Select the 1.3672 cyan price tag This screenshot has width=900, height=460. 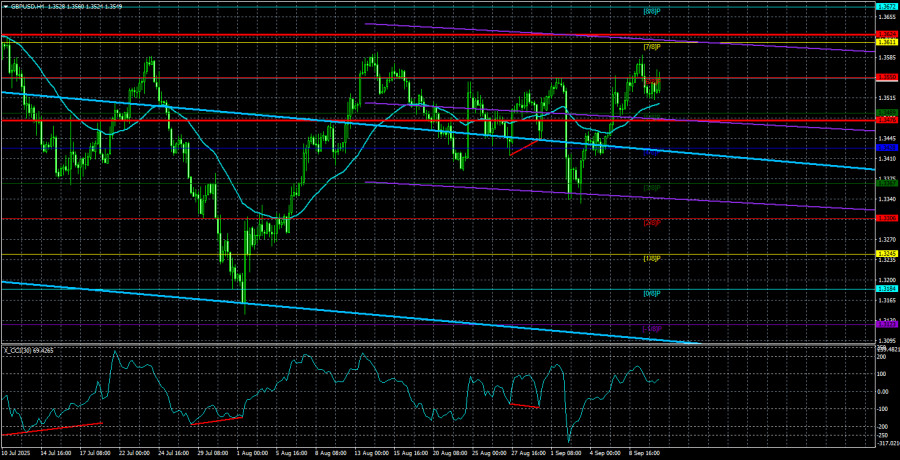[x=886, y=6]
